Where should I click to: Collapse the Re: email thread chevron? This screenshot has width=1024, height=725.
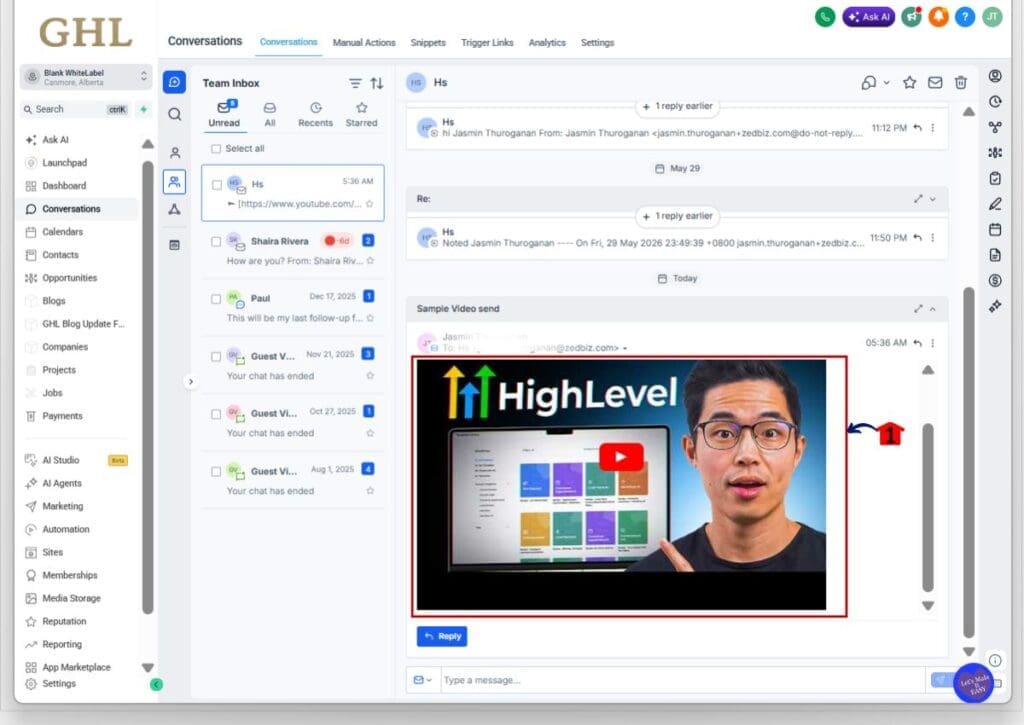[x=933, y=199]
